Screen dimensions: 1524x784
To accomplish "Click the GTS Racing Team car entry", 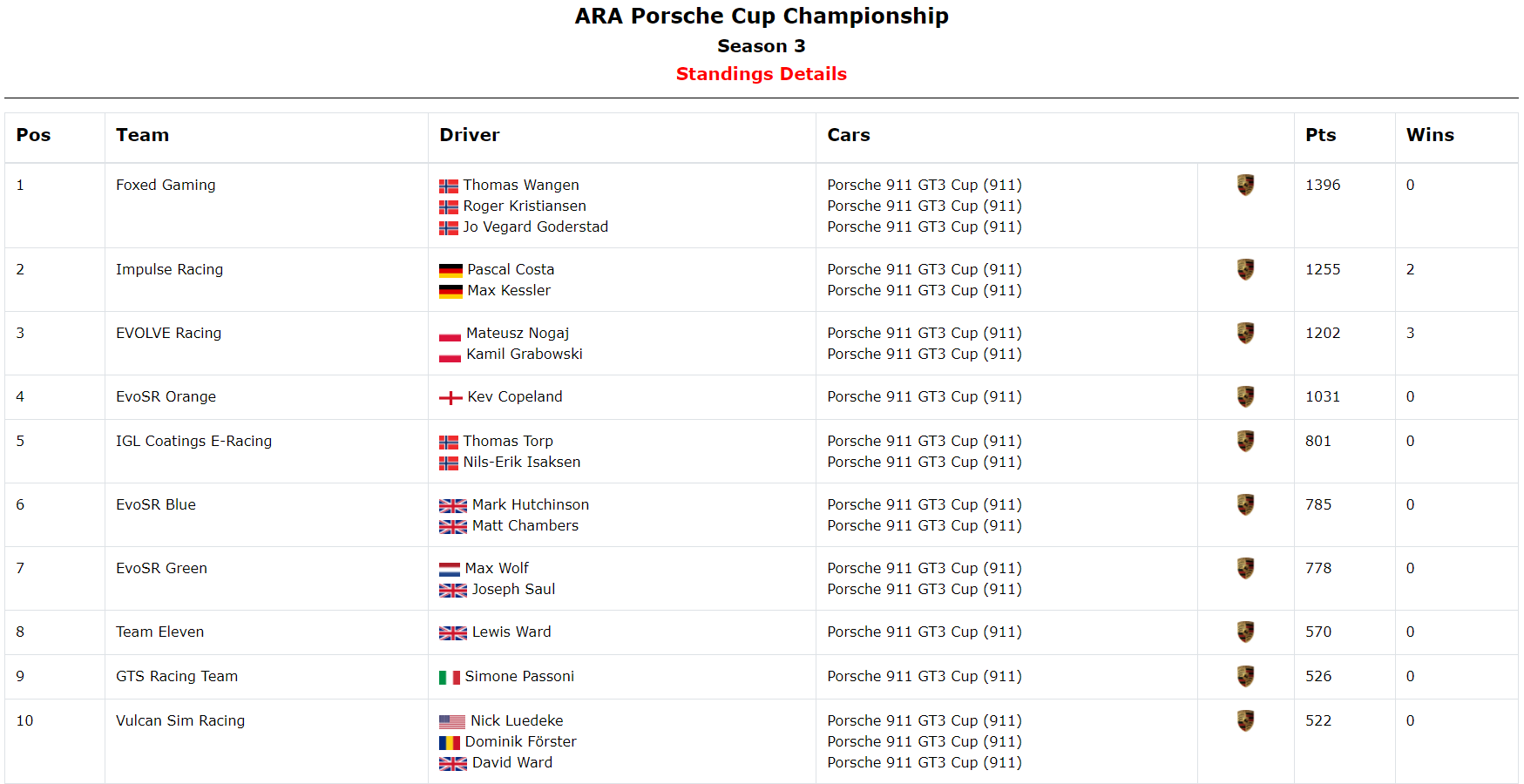I will coord(925,676).
